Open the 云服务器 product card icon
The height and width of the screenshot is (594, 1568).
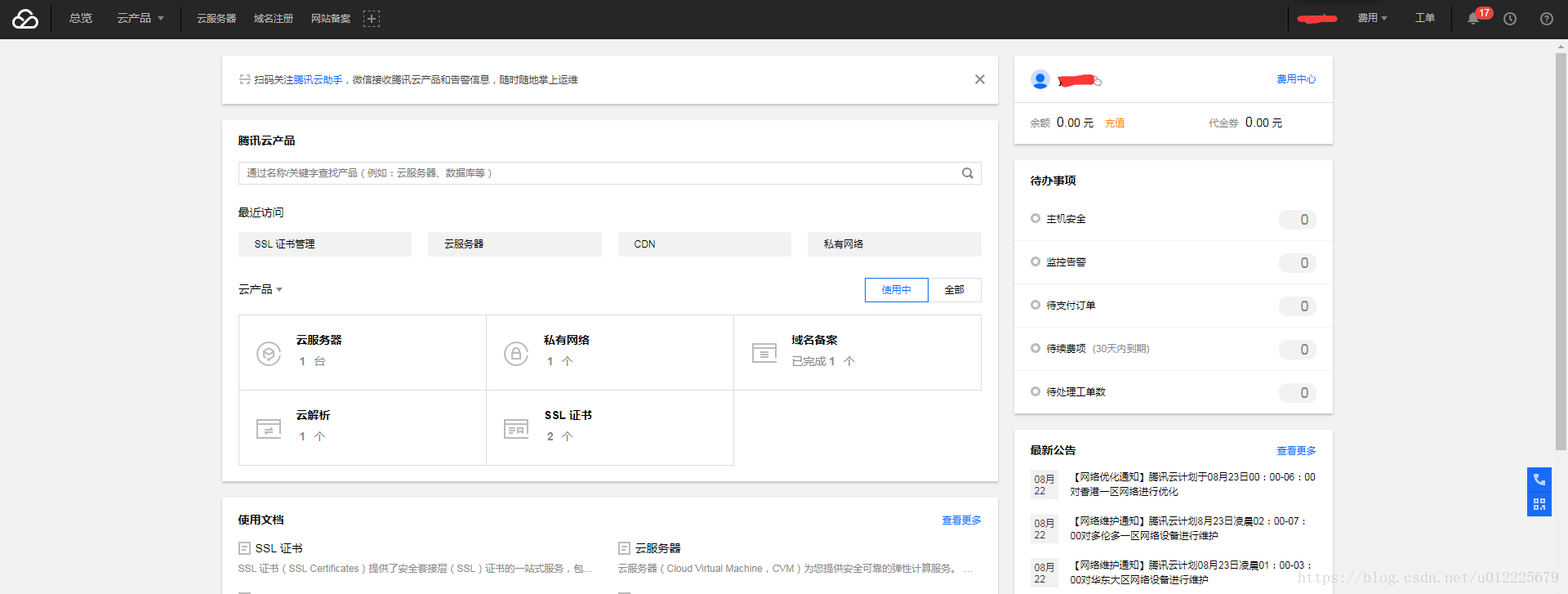click(269, 353)
